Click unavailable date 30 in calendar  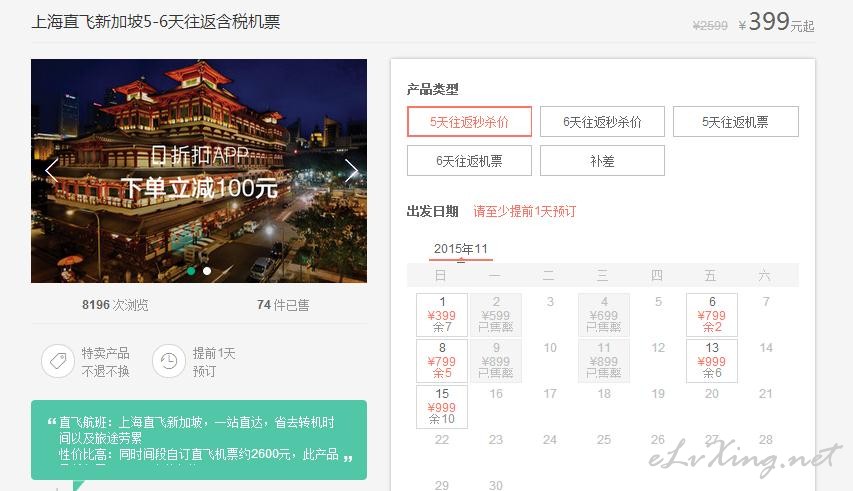coord(496,484)
